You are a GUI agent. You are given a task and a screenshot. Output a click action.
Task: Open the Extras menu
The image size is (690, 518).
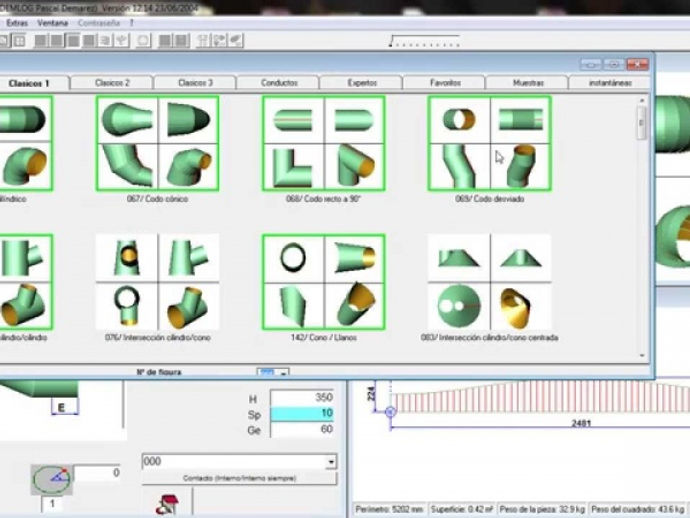click(x=17, y=23)
